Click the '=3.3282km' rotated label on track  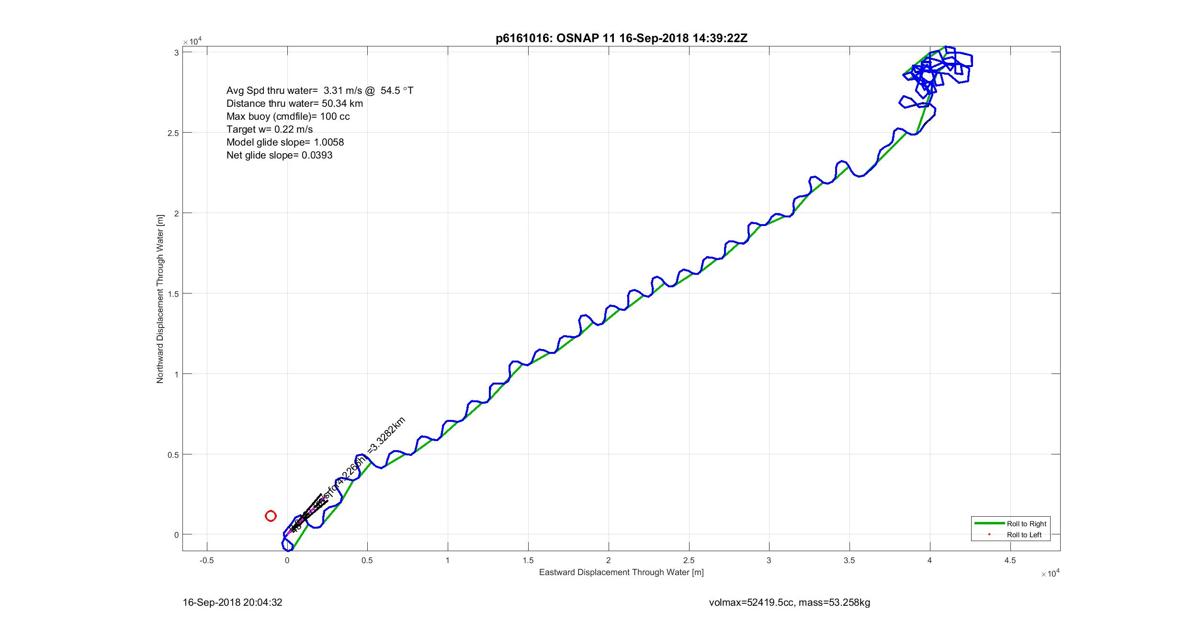[386, 436]
